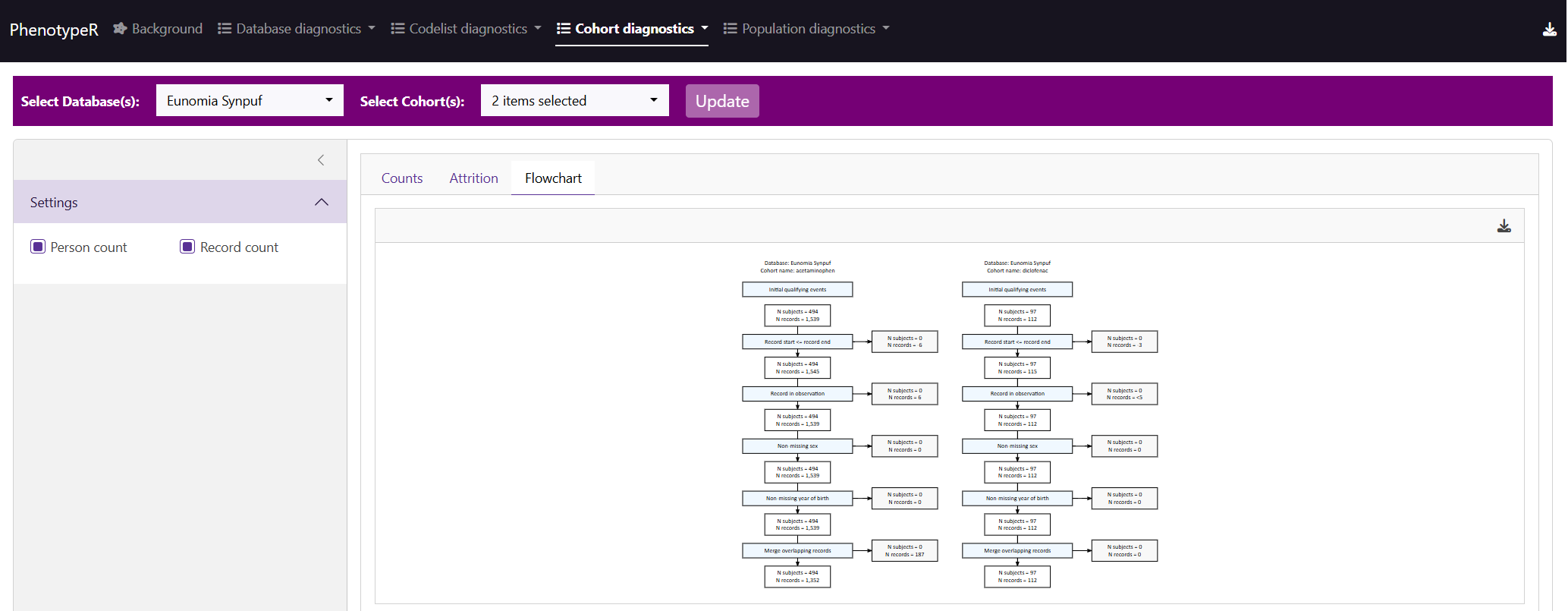Collapse sidebar with left chevron icon
Screen dimensions: 1568x611
click(x=321, y=160)
